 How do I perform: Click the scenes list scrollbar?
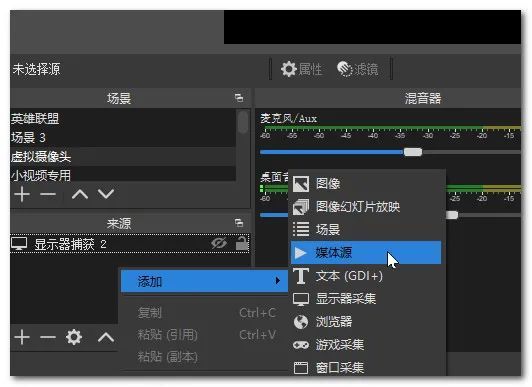pyautogui.click(x=243, y=122)
